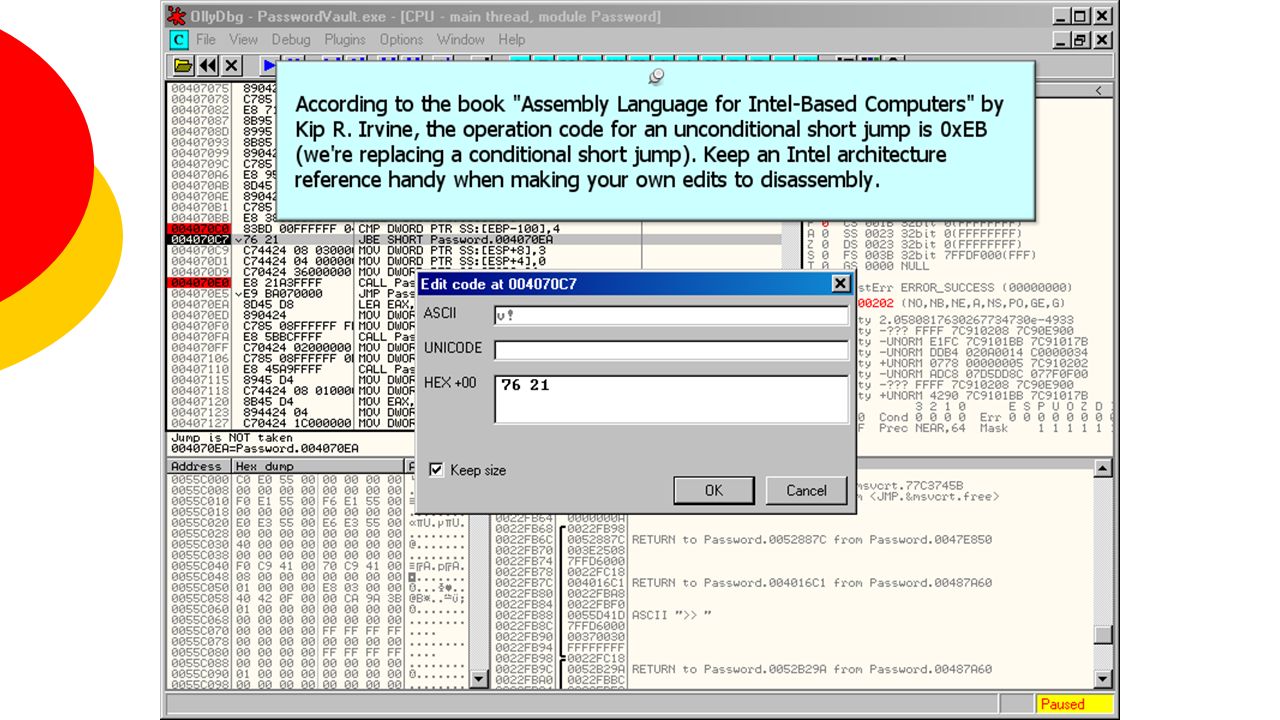Click dump pane scroll down arrow

pyautogui.click(x=479, y=679)
